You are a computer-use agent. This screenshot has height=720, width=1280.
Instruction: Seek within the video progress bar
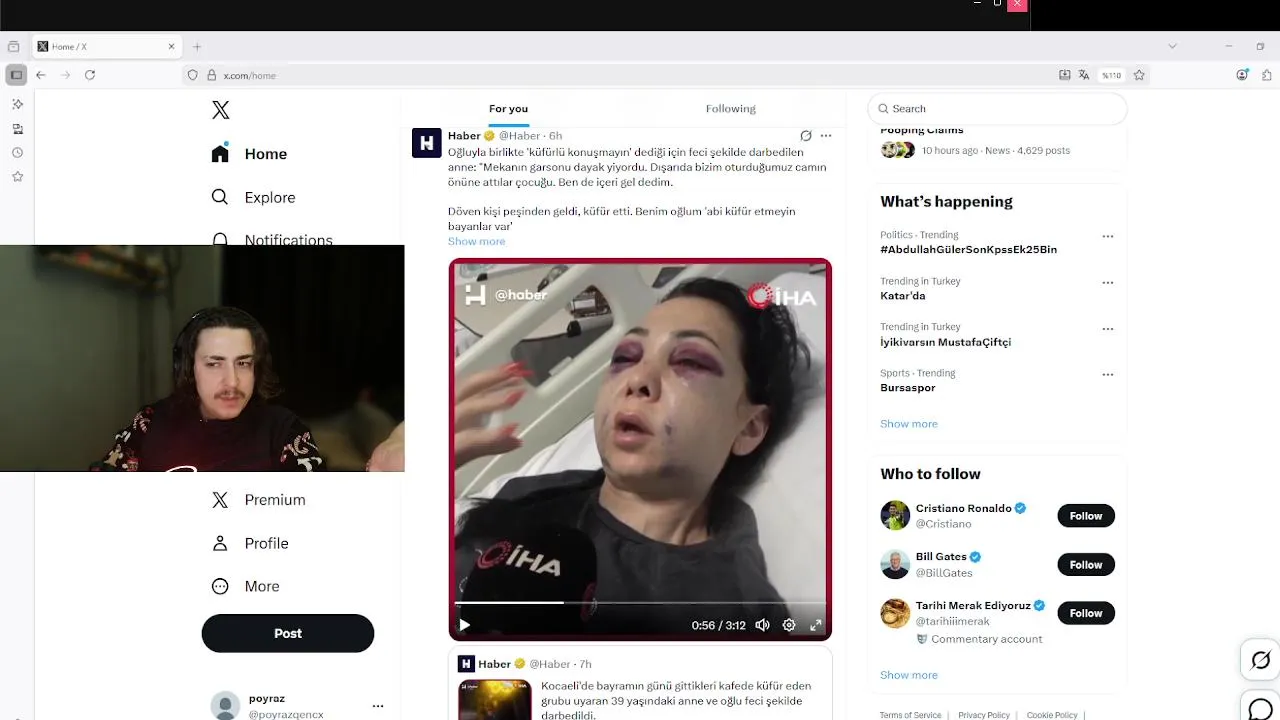(640, 603)
